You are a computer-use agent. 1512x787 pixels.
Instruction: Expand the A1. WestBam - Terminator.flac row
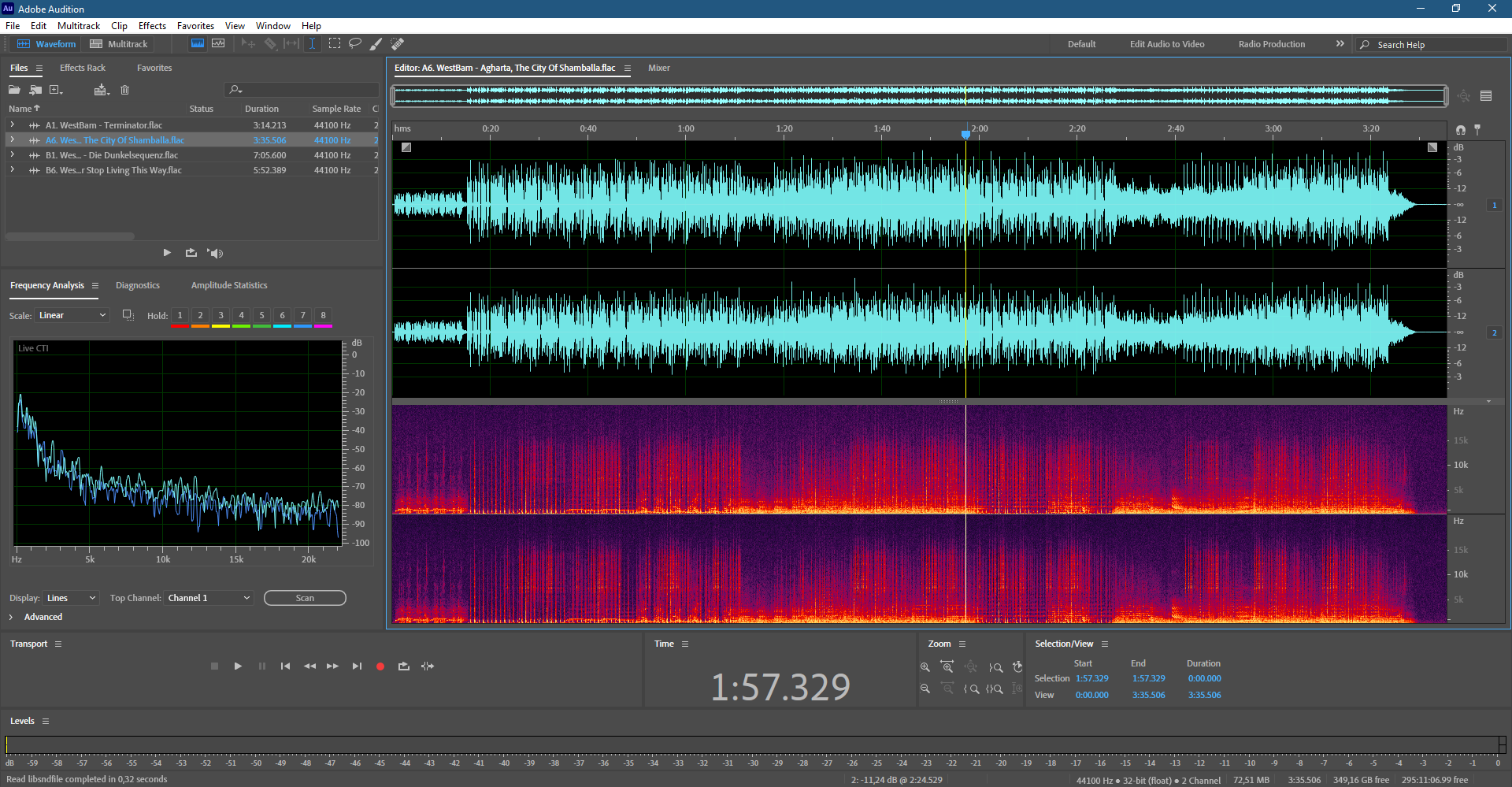point(12,124)
